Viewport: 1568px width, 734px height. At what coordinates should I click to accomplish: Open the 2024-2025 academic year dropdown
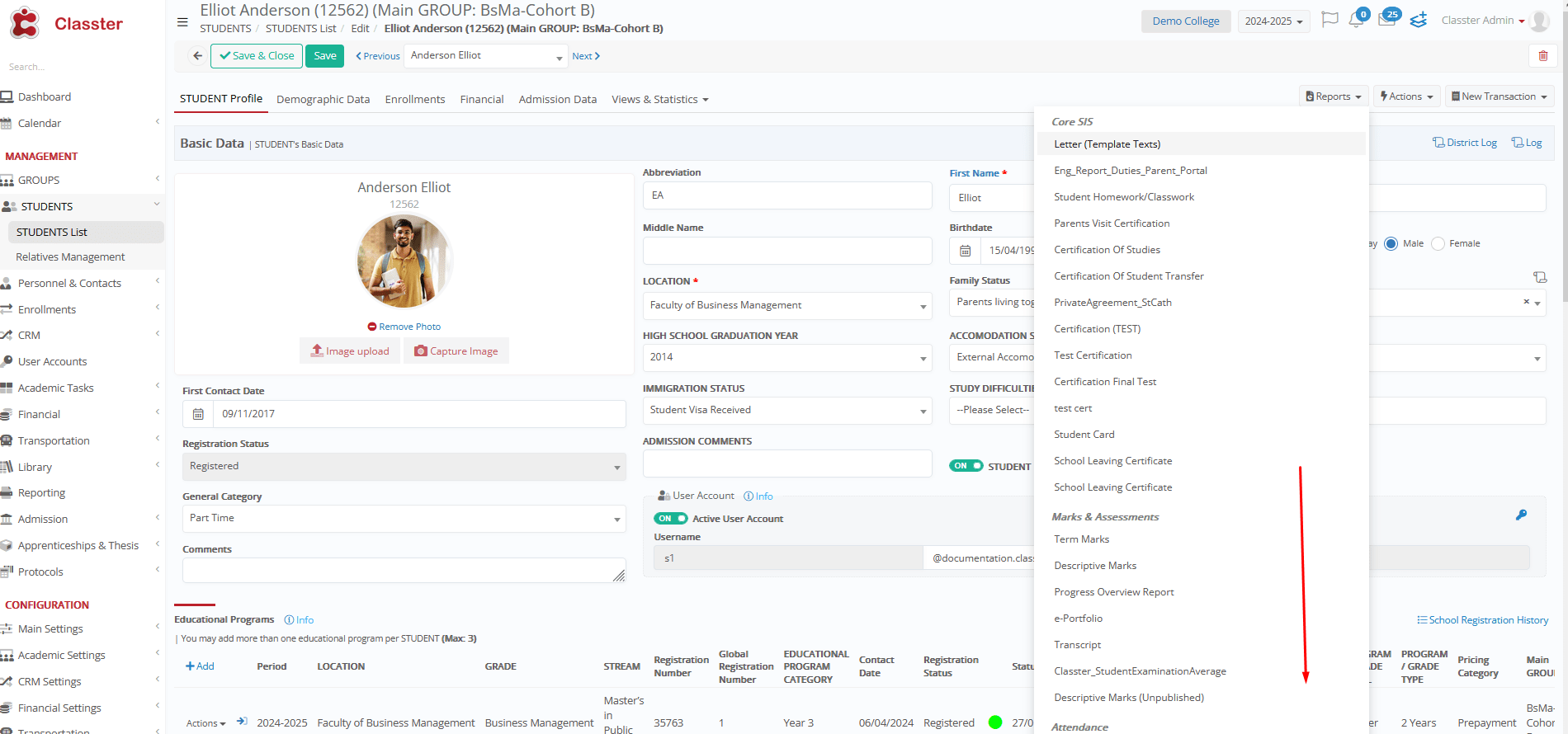tap(1273, 21)
